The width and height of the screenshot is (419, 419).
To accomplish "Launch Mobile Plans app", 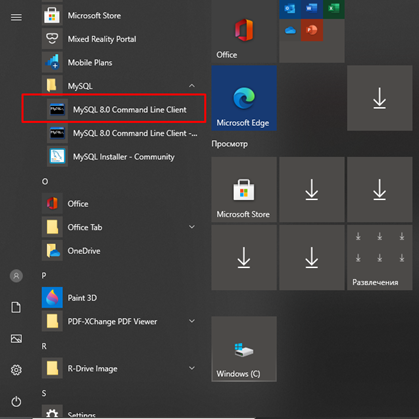I will [120, 63].
